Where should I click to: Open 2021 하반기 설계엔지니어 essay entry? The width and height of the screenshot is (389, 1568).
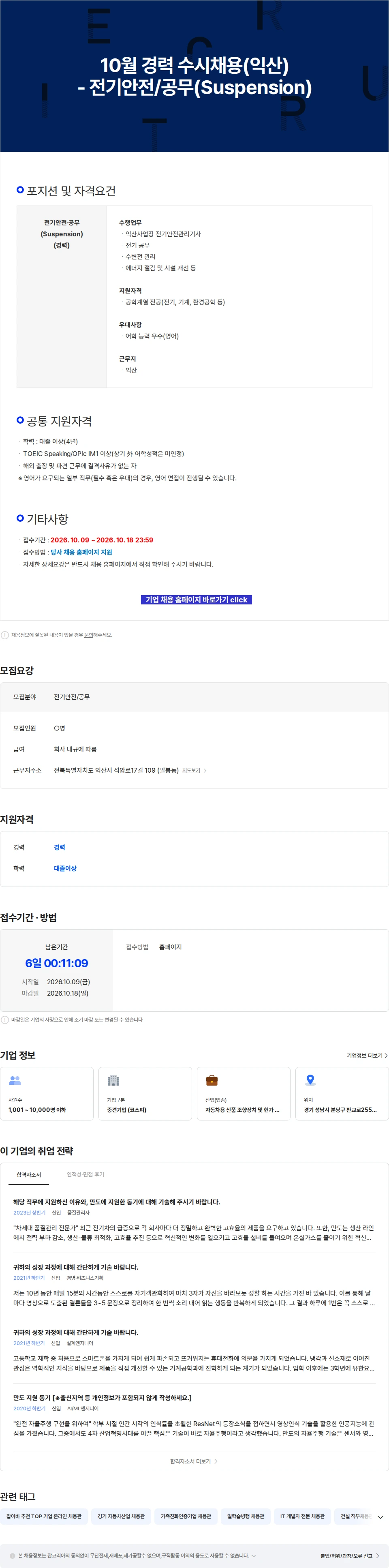[194, 1351]
